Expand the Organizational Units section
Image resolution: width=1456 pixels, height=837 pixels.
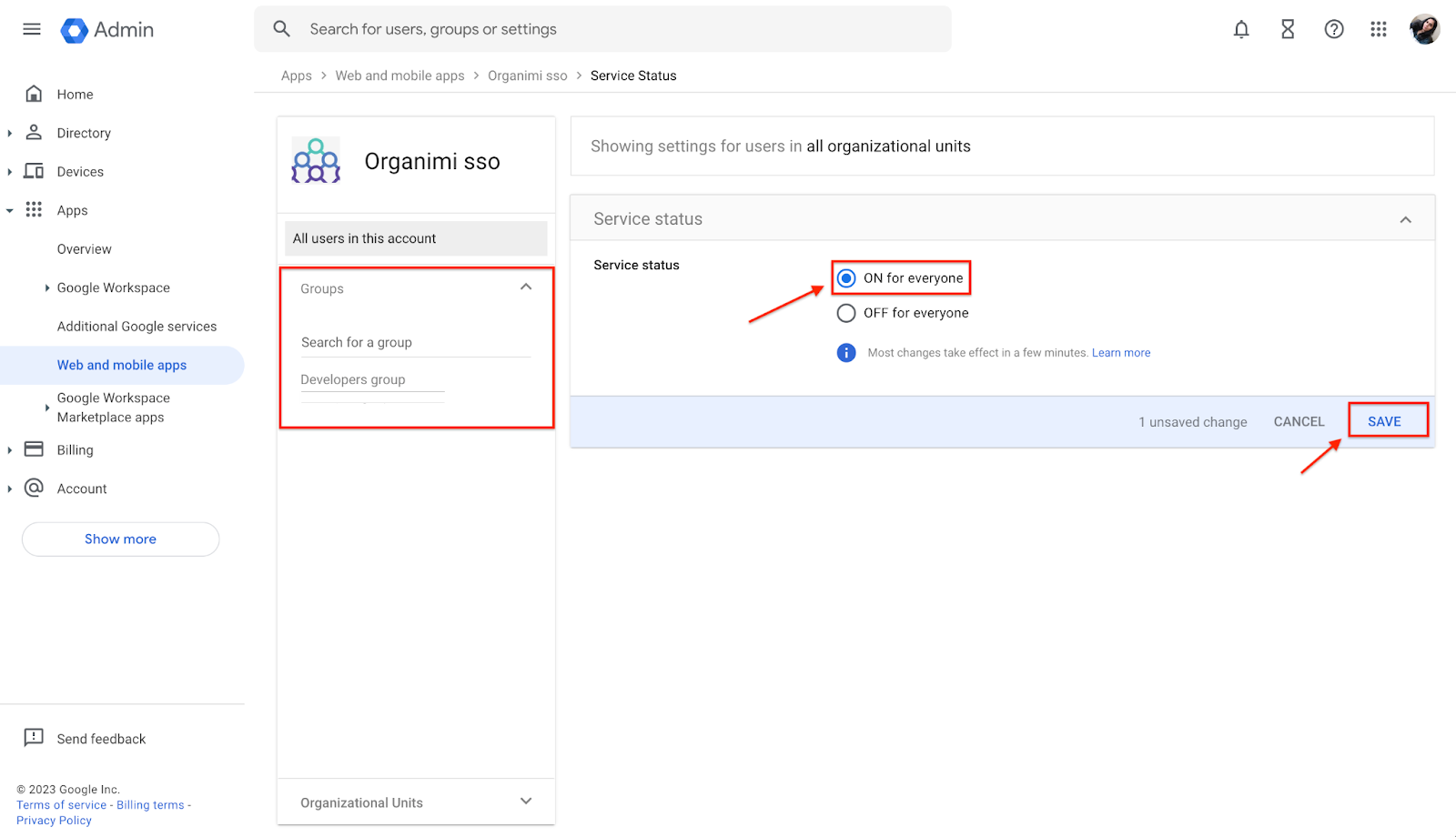pyautogui.click(x=526, y=802)
